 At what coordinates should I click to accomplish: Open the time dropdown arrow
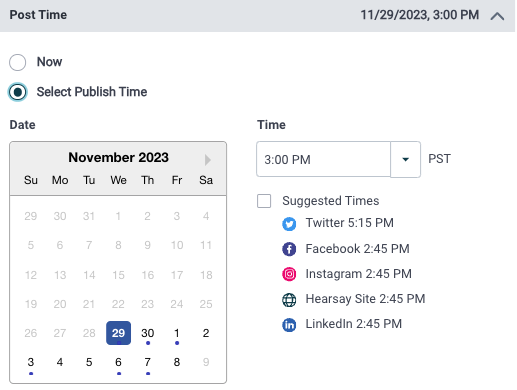[405, 159]
